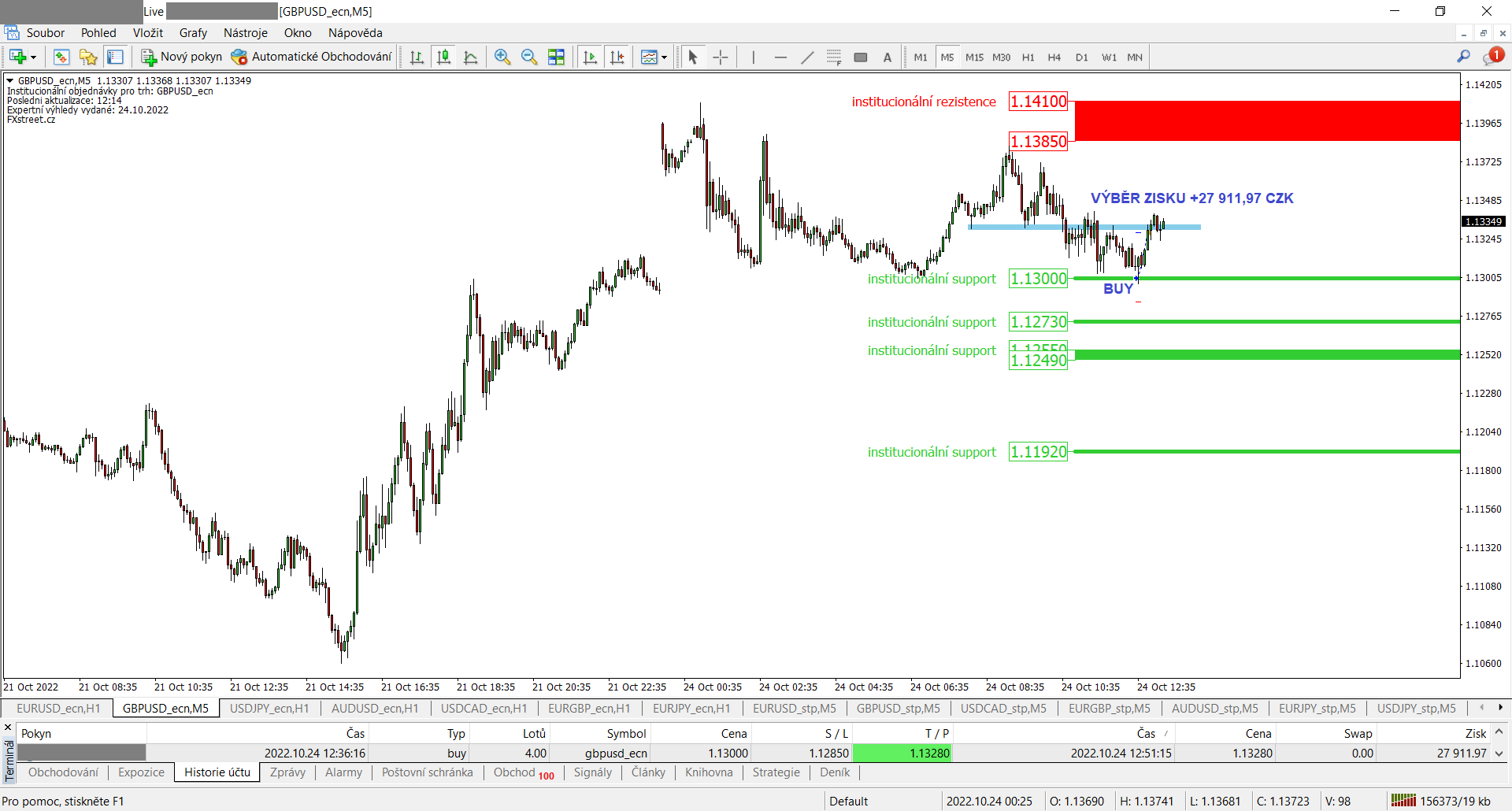Open the Pohled menu
1512x811 pixels.
click(x=98, y=32)
